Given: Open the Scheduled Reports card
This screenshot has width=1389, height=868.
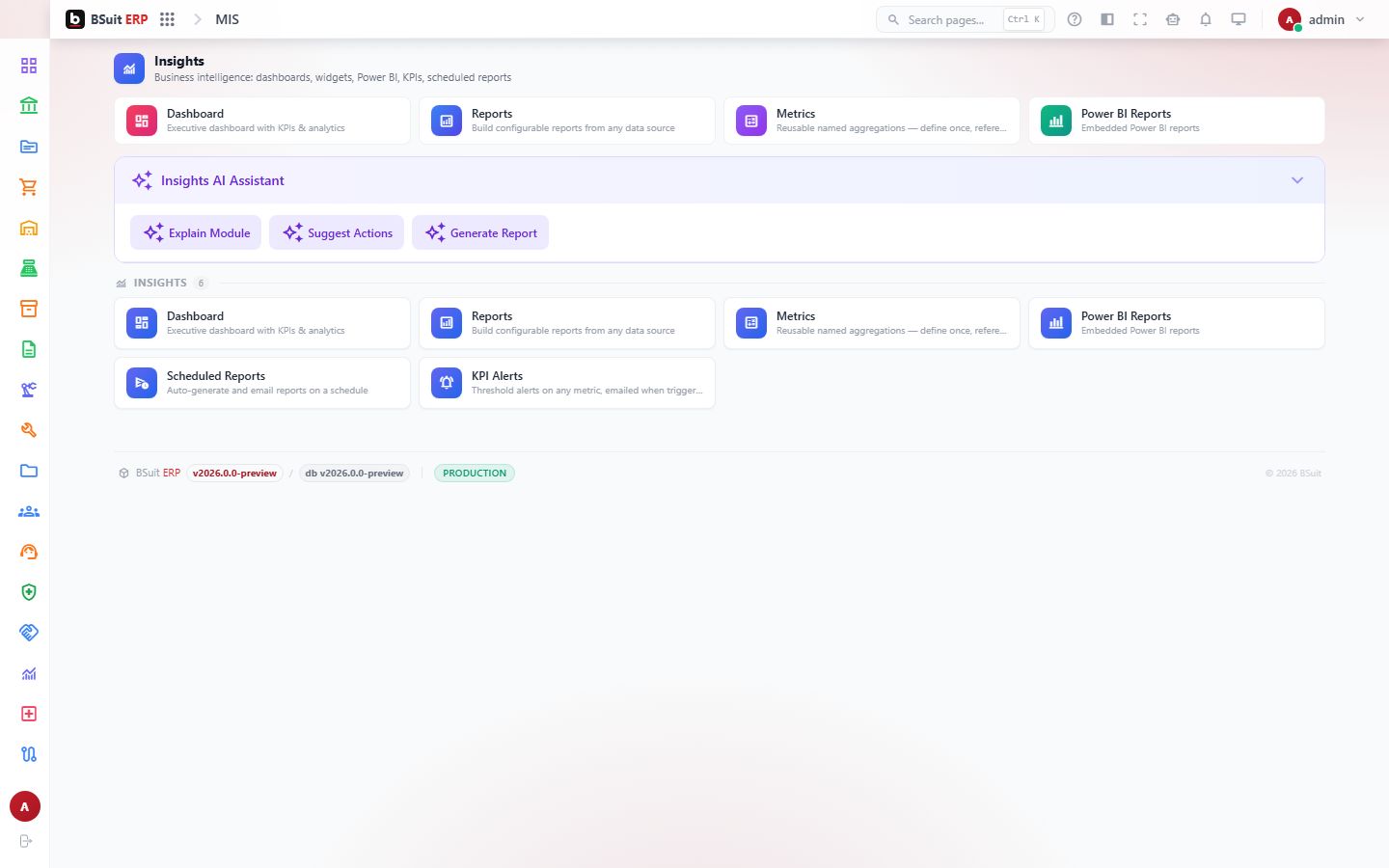Looking at the screenshot, I should click(262, 383).
